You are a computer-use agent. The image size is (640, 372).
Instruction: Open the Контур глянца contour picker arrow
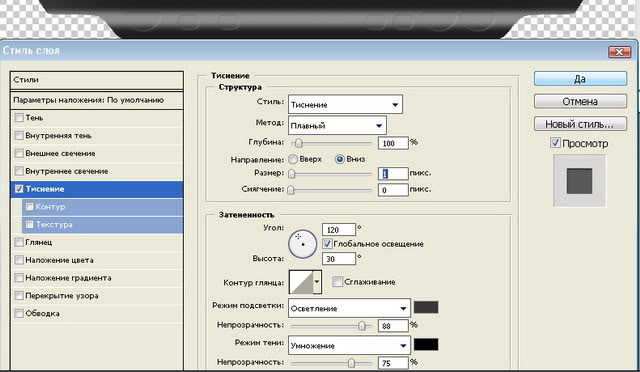(317, 282)
